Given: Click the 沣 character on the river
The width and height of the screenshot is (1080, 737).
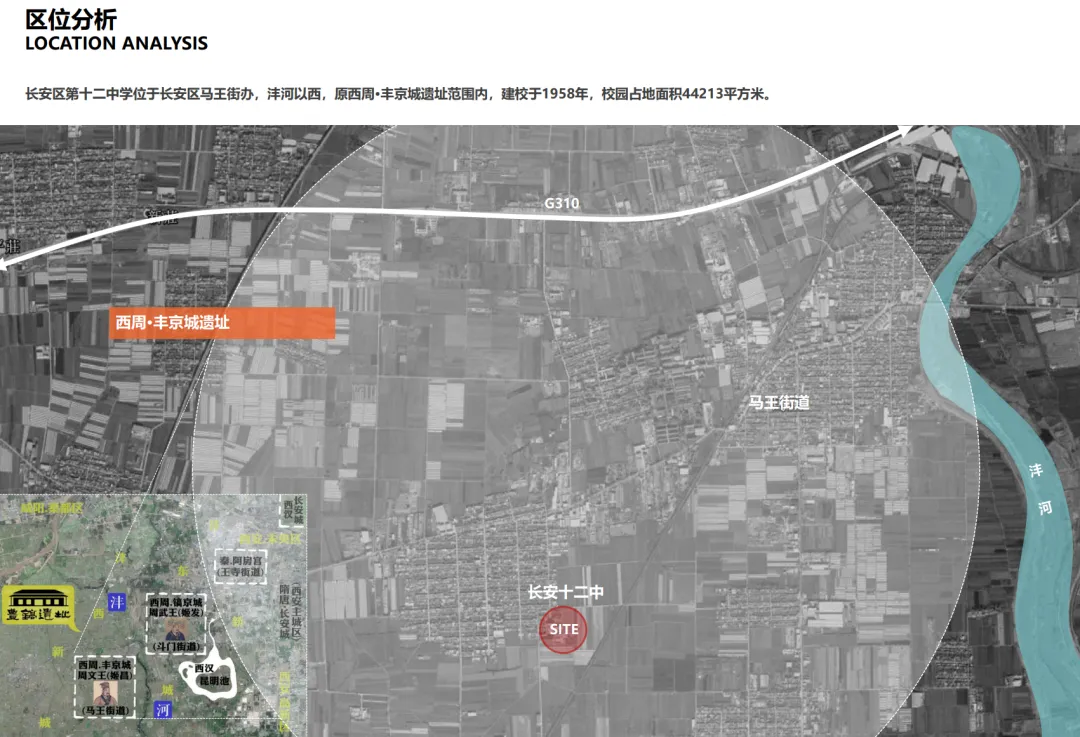Looking at the screenshot, I should [x=1036, y=470].
